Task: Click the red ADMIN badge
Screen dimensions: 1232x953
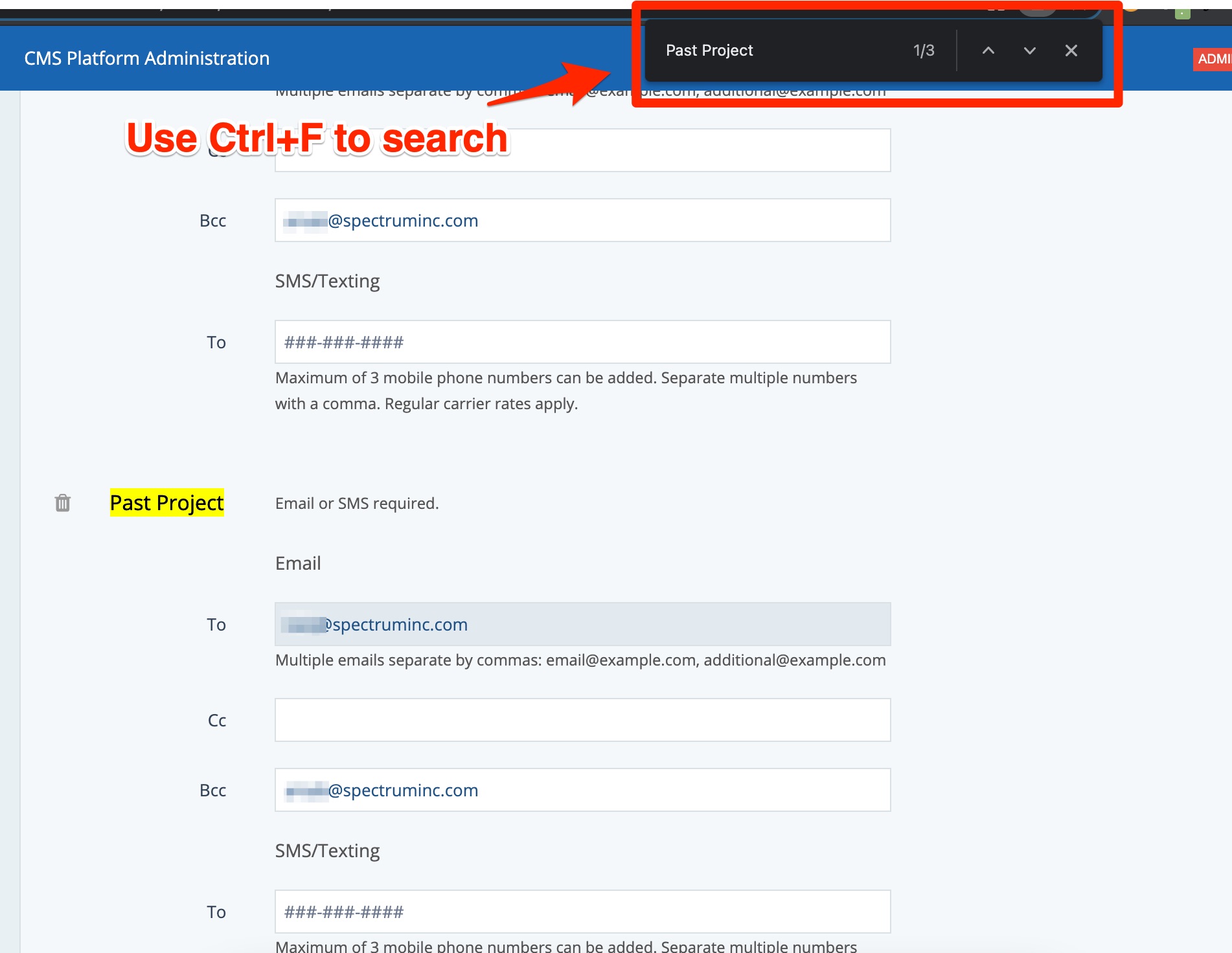Action: (x=1213, y=59)
